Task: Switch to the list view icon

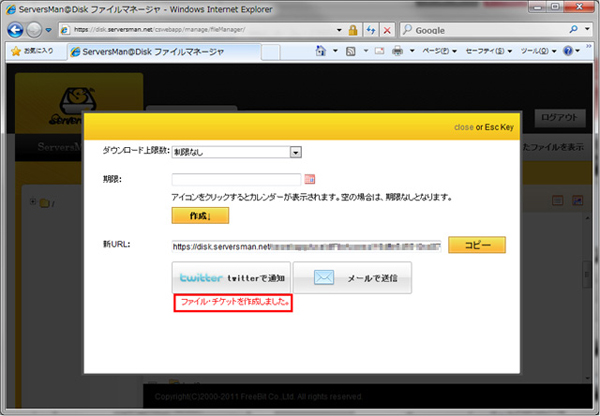Action: (x=558, y=200)
